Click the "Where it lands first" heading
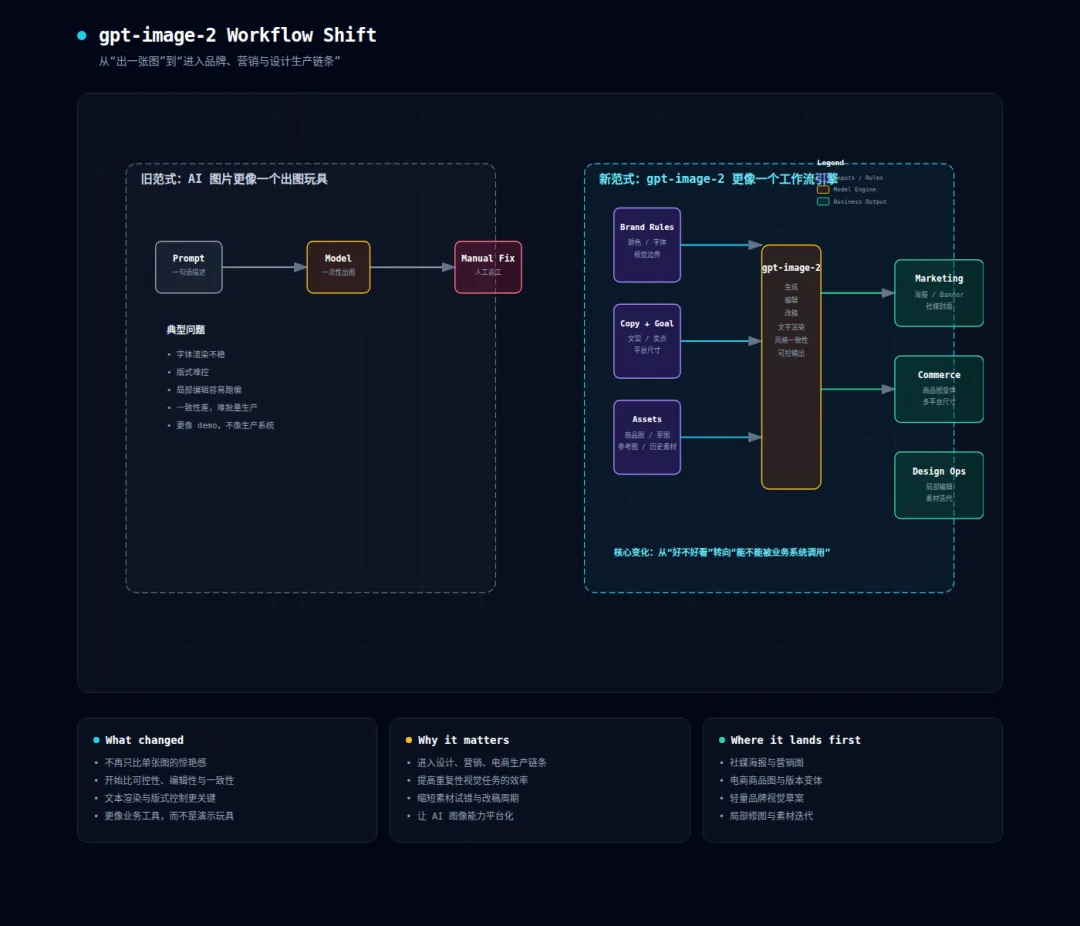The image size is (1080, 926). pyautogui.click(x=796, y=740)
